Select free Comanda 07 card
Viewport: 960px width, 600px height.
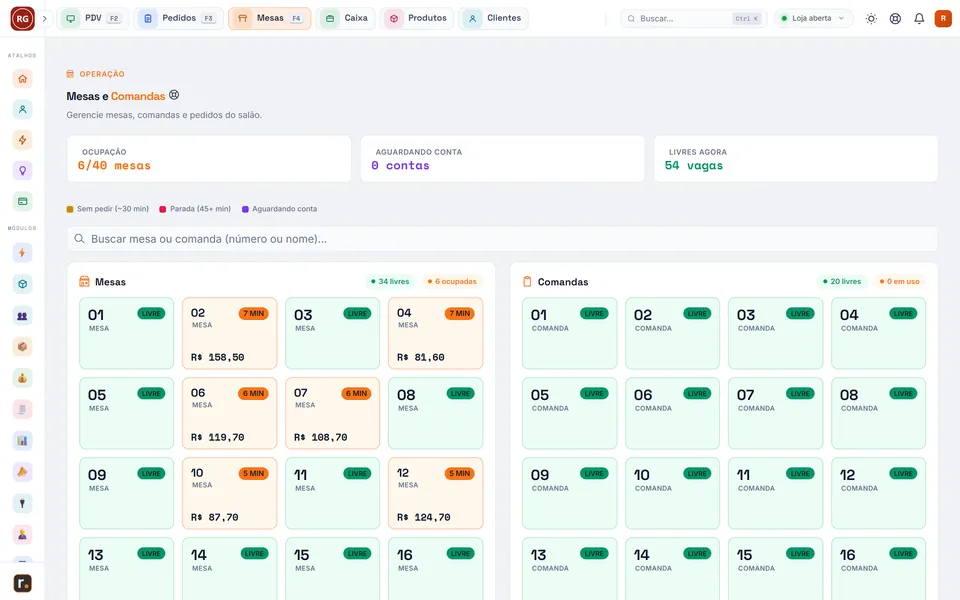pos(775,413)
